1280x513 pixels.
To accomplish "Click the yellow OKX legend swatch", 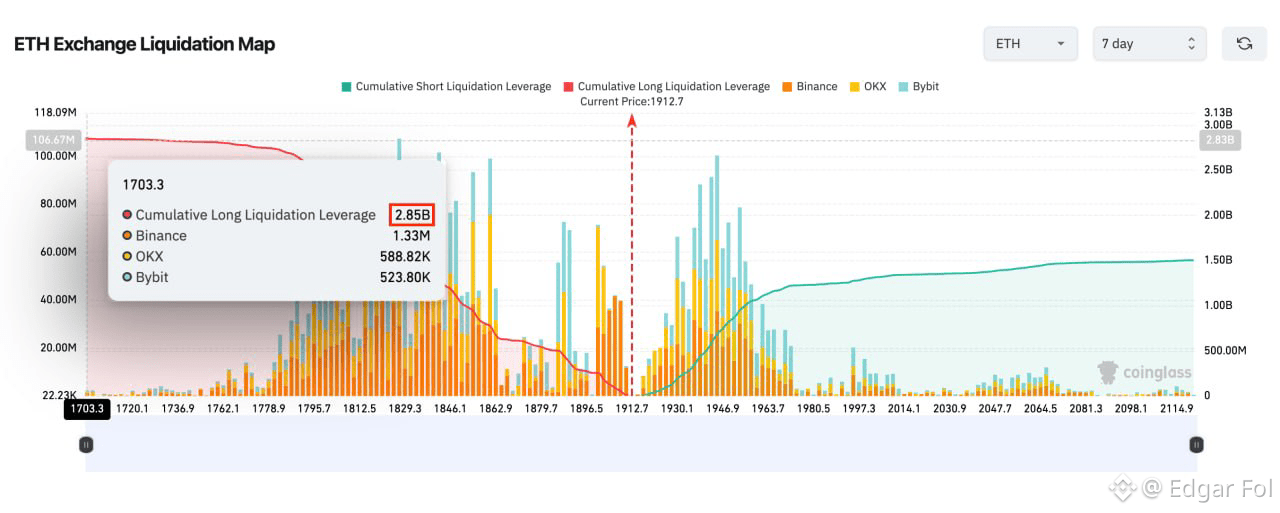I will coord(854,87).
